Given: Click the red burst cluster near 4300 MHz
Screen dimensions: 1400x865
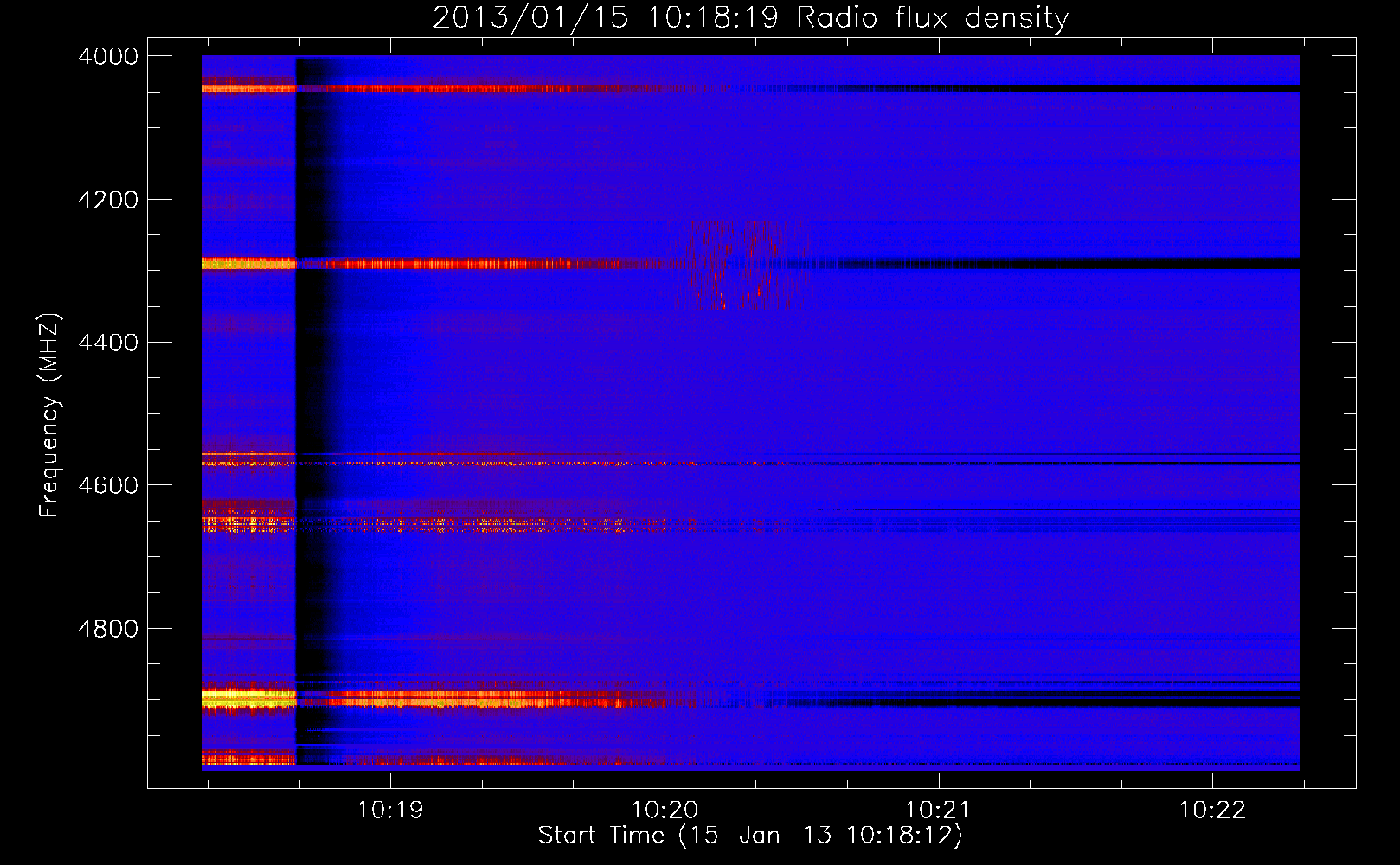Looking at the screenshot, I should [x=740, y=264].
